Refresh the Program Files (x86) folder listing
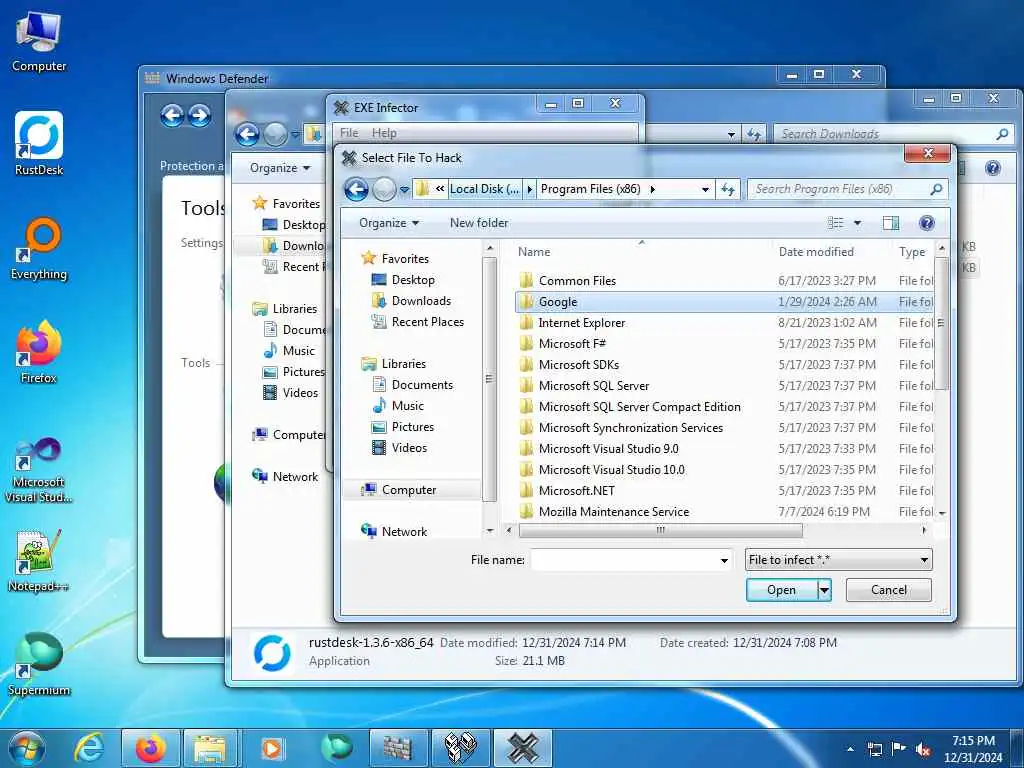 pyautogui.click(x=728, y=189)
